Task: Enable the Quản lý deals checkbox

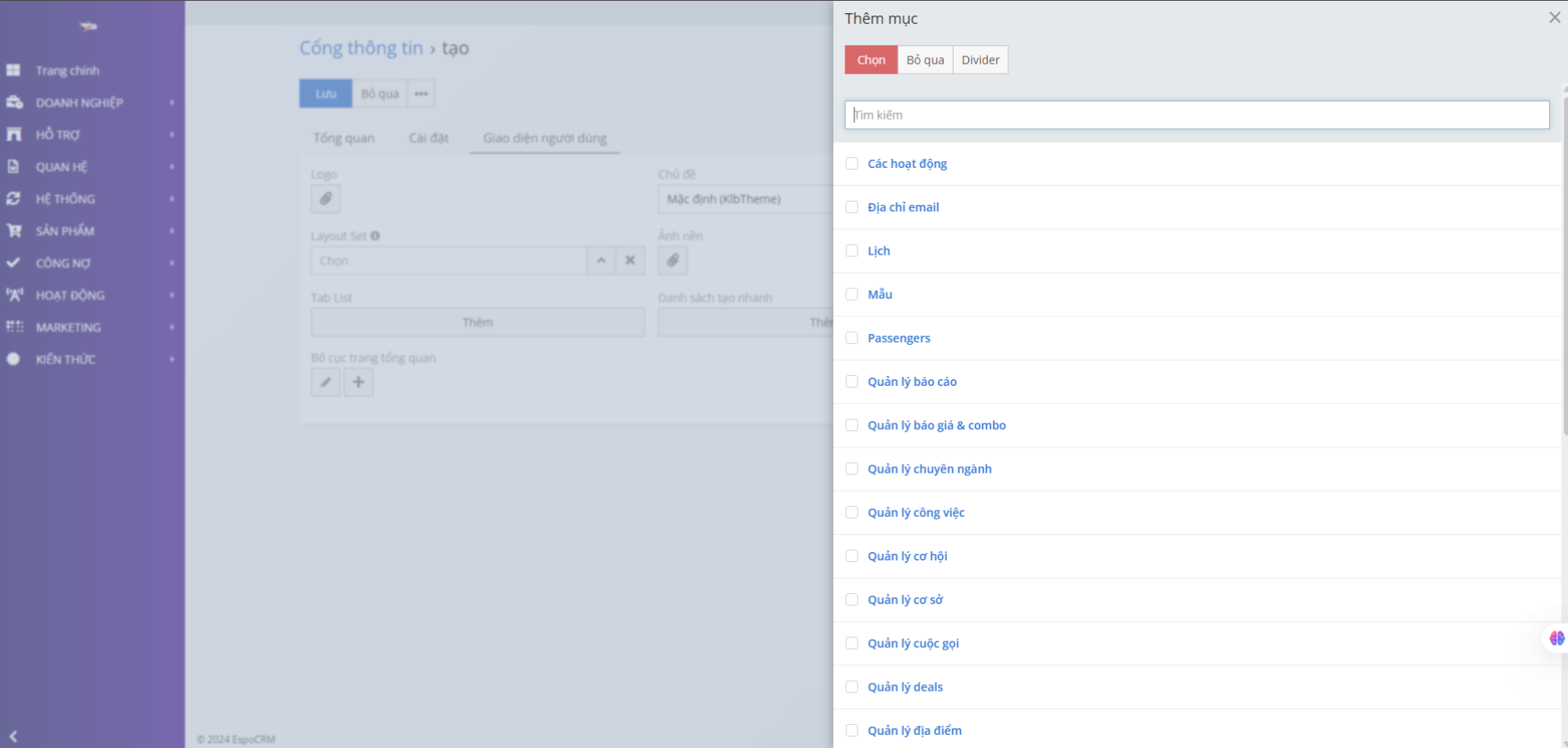Action: tap(852, 687)
